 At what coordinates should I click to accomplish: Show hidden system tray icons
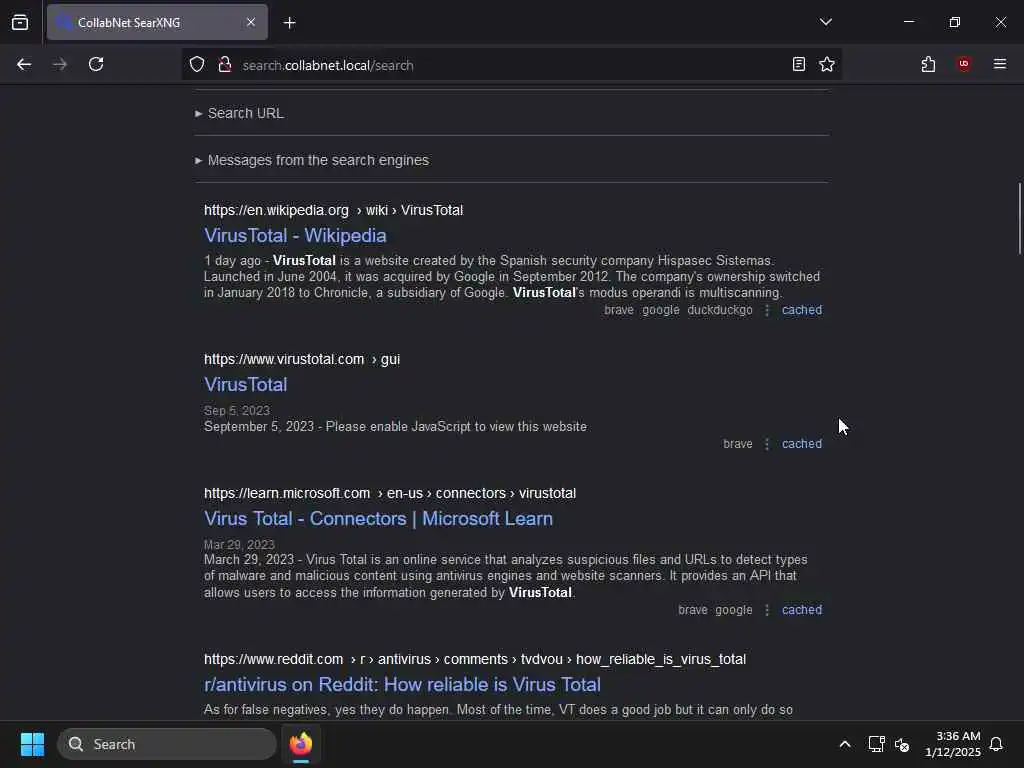pos(844,744)
